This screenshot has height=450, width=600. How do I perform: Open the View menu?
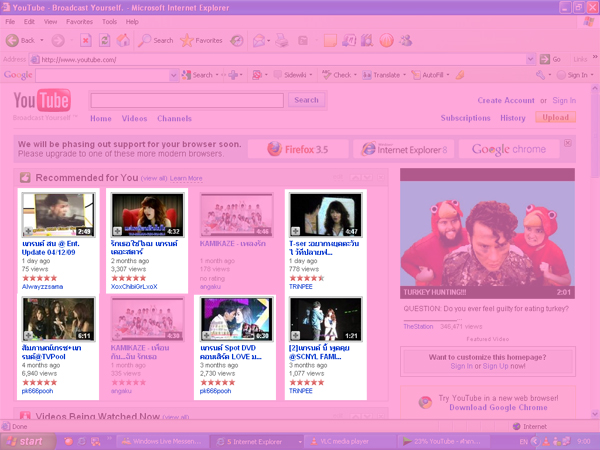[51, 22]
